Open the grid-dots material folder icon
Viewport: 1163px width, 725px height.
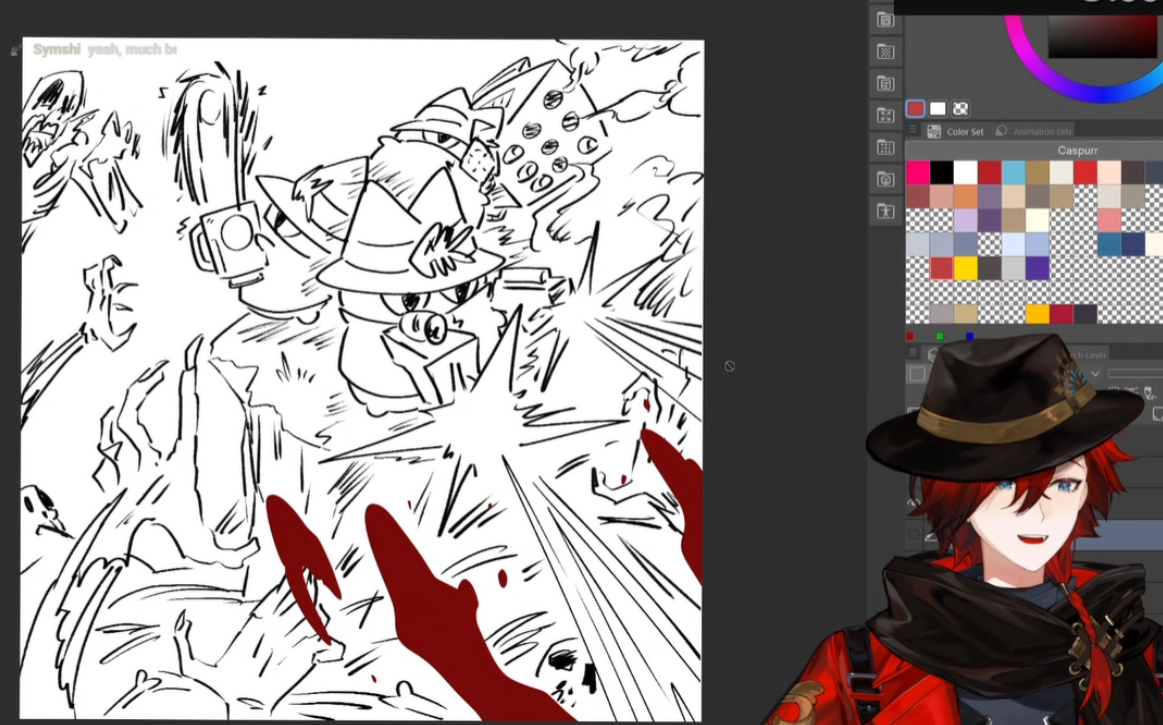(x=886, y=148)
